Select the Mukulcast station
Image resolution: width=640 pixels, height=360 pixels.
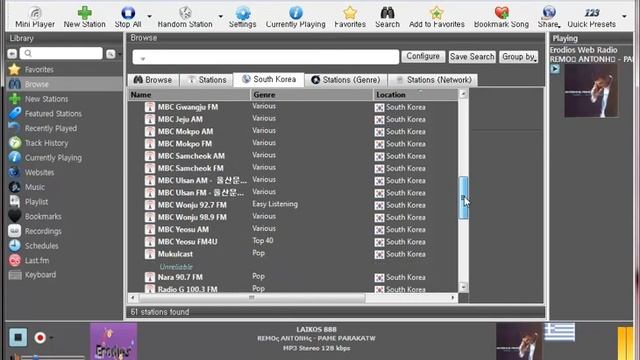tap(175, 254)
